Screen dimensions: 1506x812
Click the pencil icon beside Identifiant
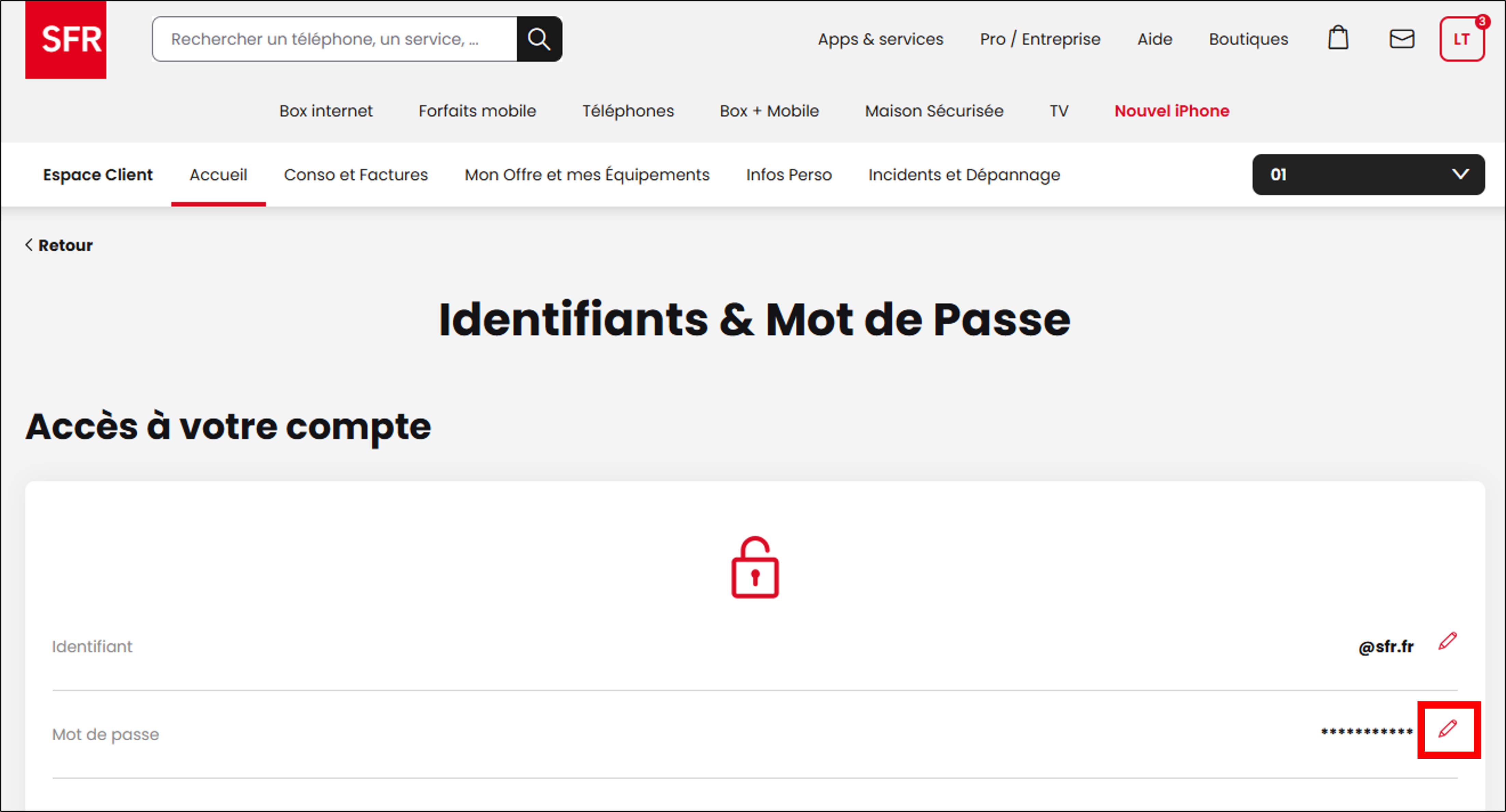[1449, 641]
